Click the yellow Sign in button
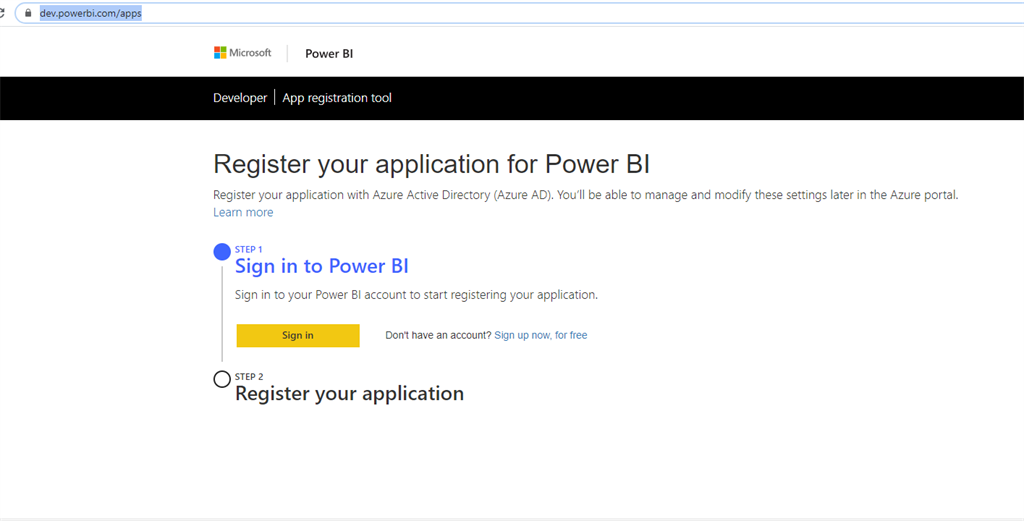Screen dimensions: 1024x521 (x=298, y=336)
